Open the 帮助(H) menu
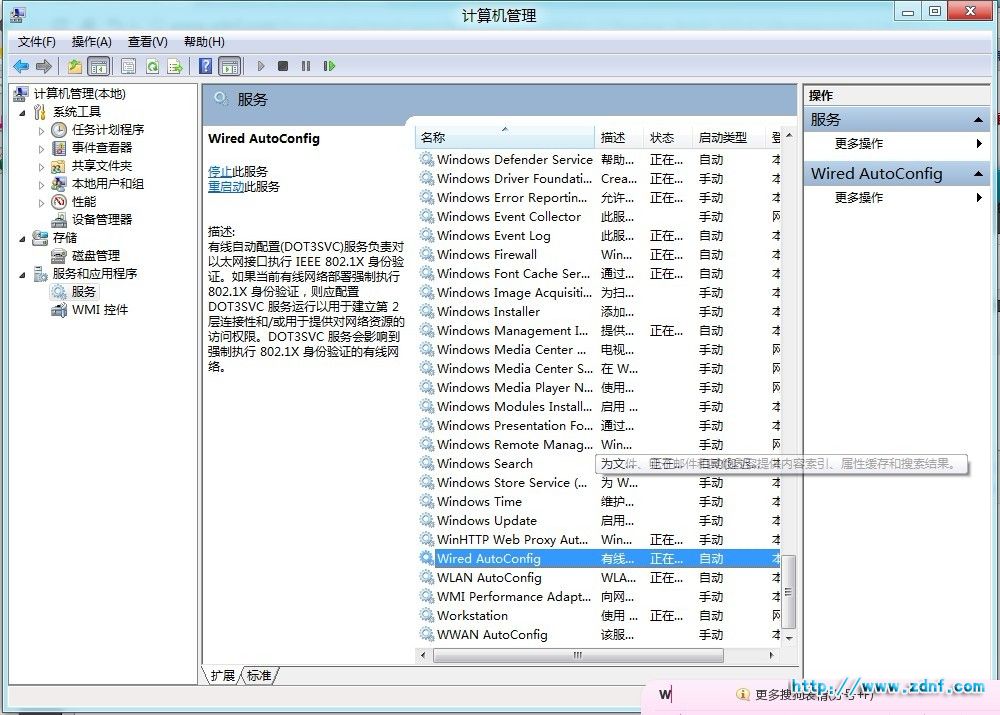1000x715 pixels. (x=204, y=41)
